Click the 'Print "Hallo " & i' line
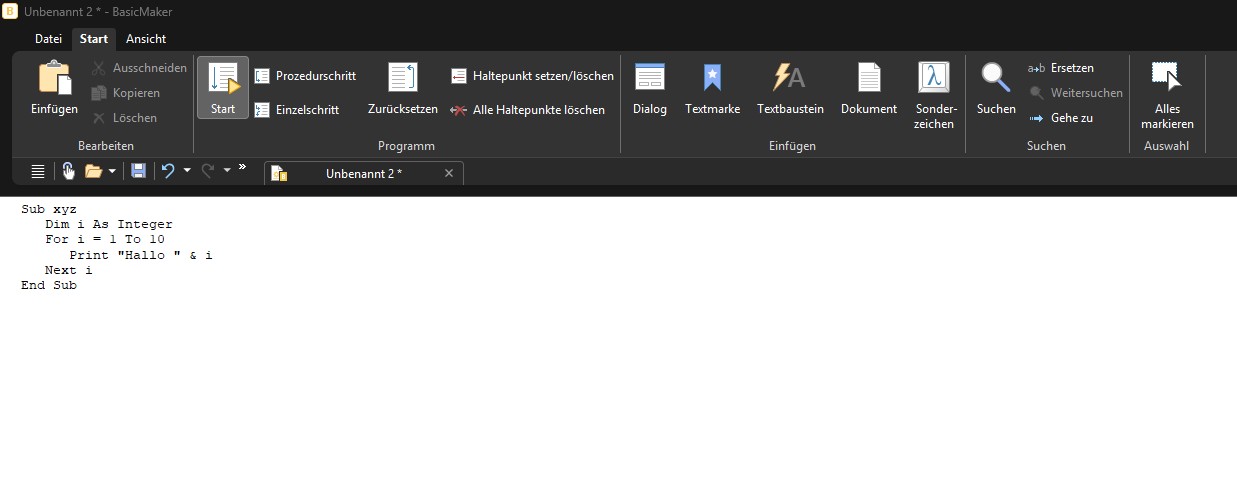 tap(141, 255)
